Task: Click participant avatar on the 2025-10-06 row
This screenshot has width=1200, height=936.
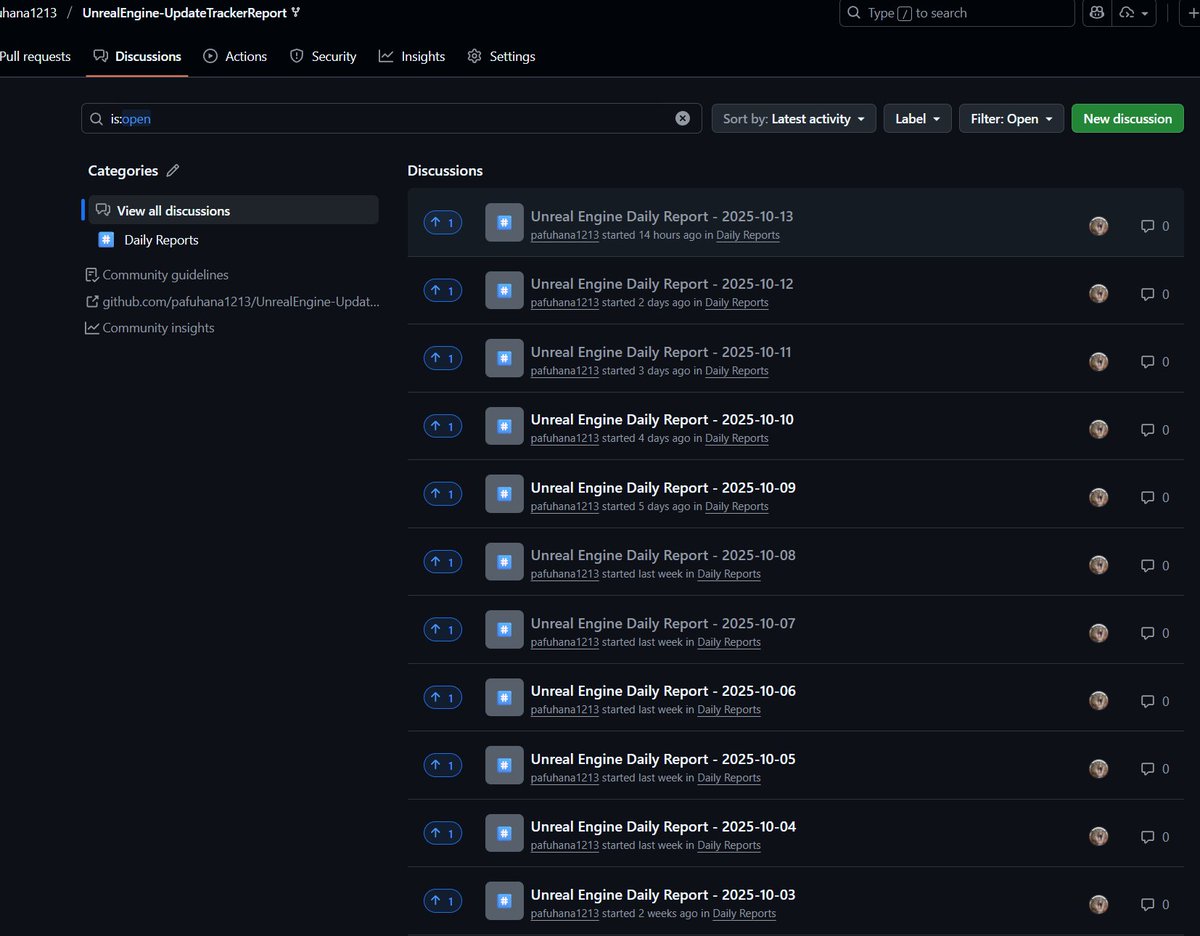Action: click(x=1099, y=701)
